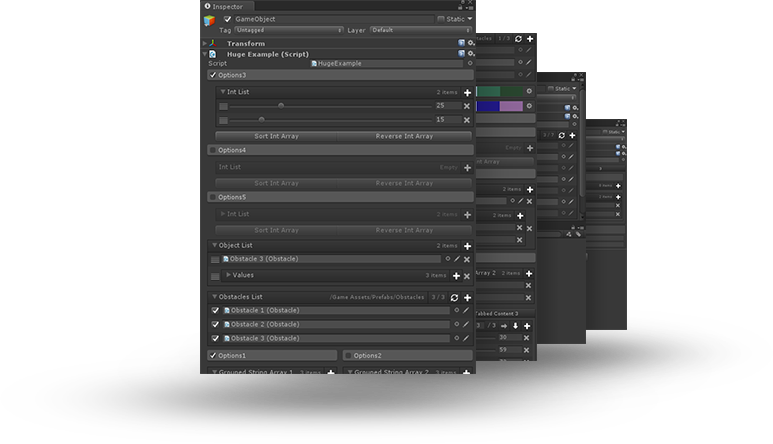The width and height of the screenshot is (773, 444).
Task: Remove Obstacle 3 from Object List
Action: pos(467,259)
